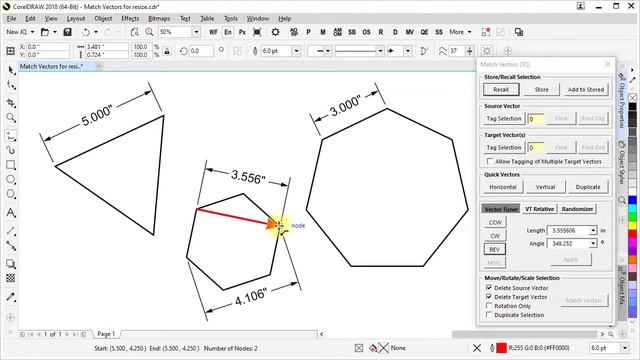Pick the blue swatch in color palette

pyautogui.click(x=632, y=200)
